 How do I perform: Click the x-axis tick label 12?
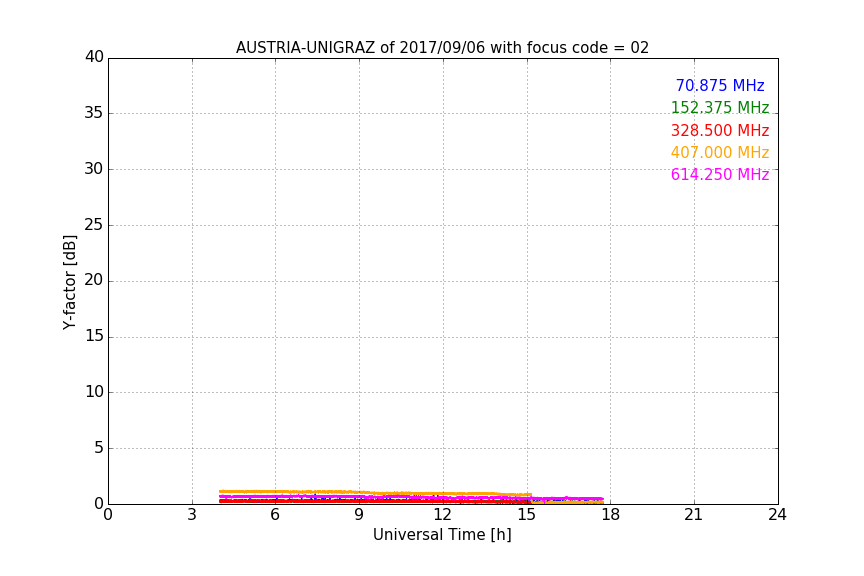click(442, 515)
